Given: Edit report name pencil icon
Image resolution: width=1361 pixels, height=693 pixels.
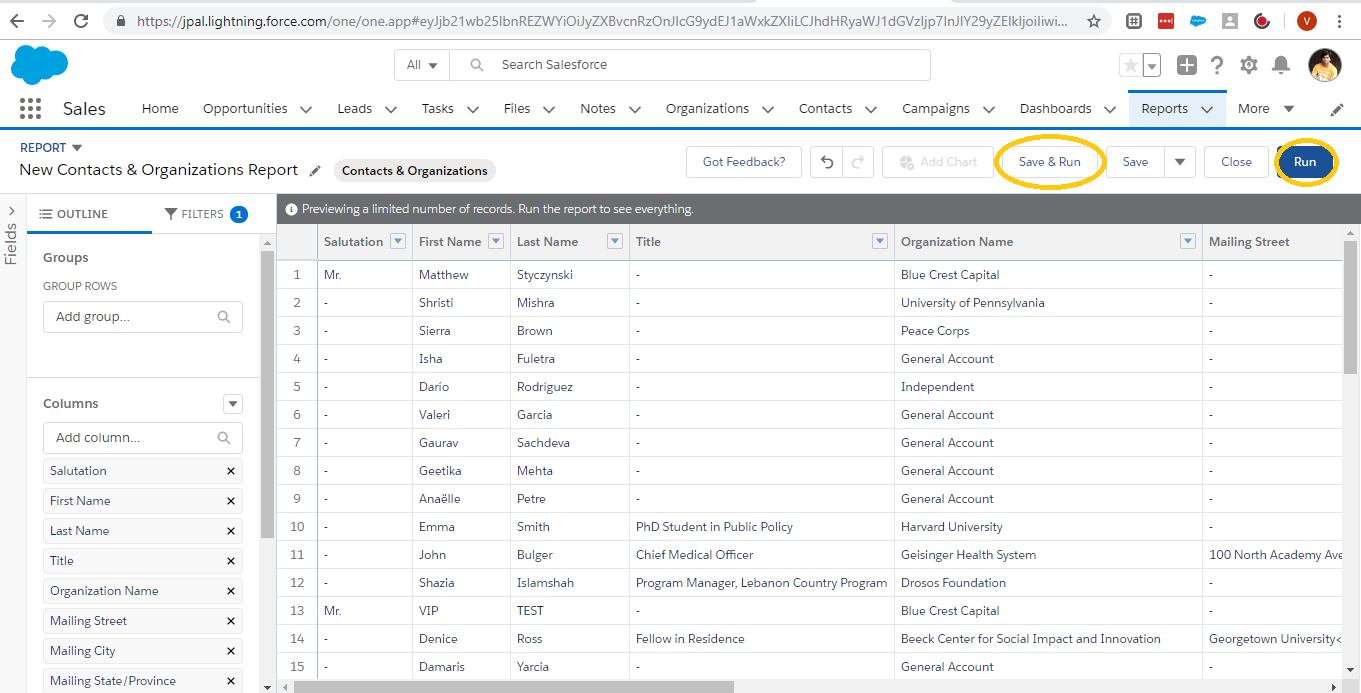Looking at the screenshot, I should 315,171.
